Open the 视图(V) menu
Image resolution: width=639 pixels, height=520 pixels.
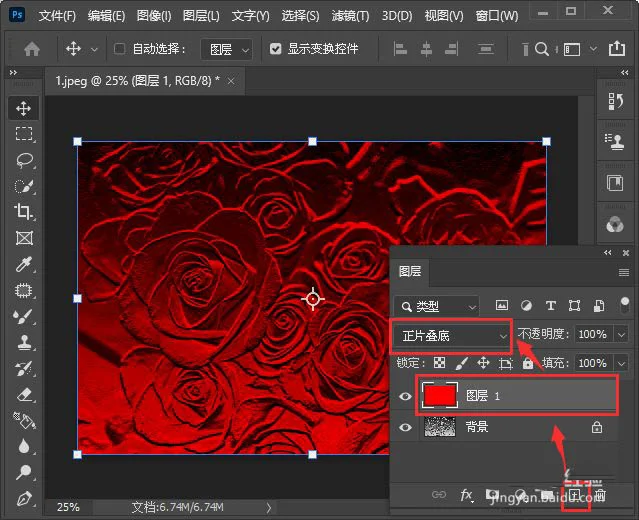tap(444, 15)
